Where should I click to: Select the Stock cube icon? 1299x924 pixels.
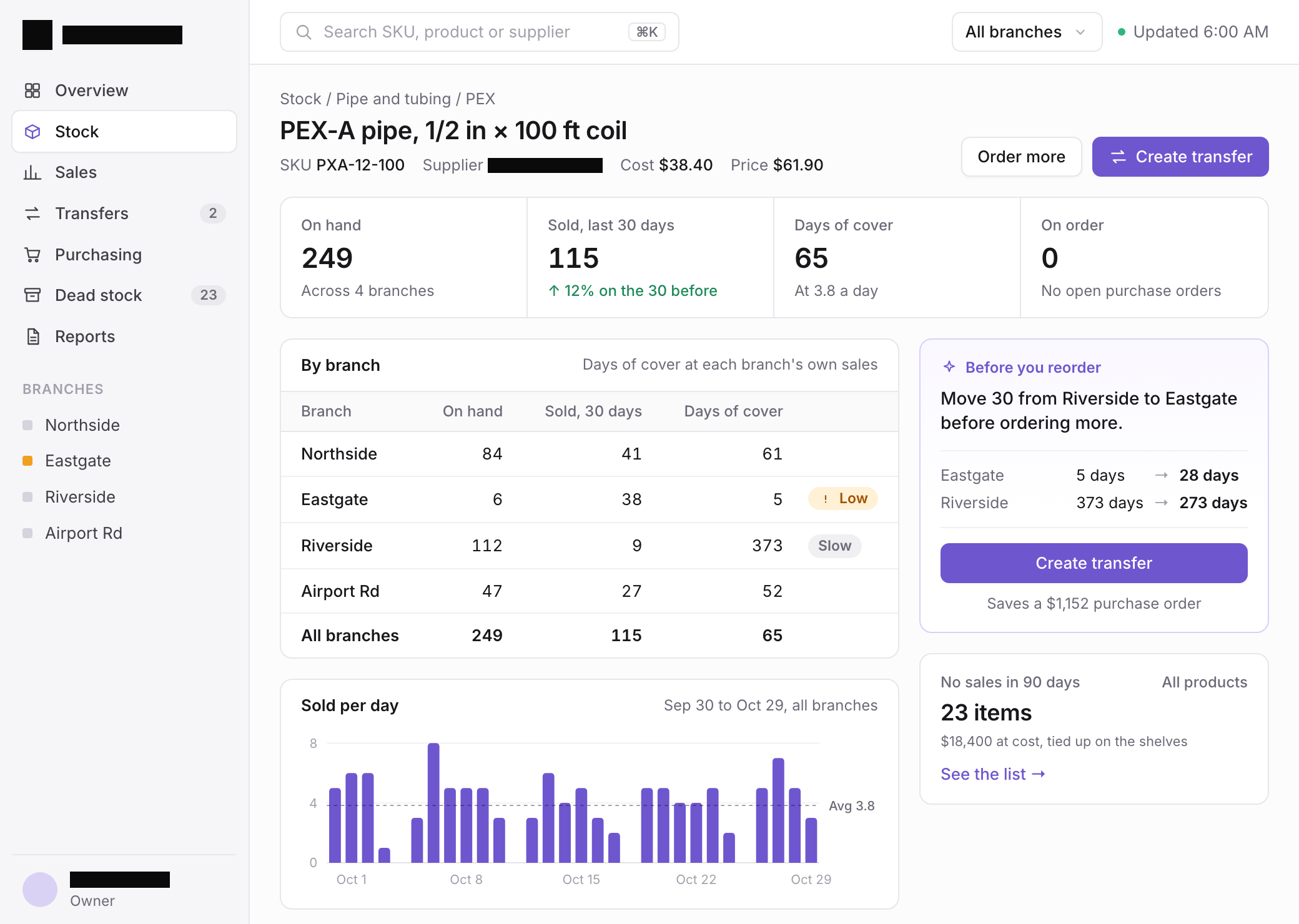click(32, 132)
